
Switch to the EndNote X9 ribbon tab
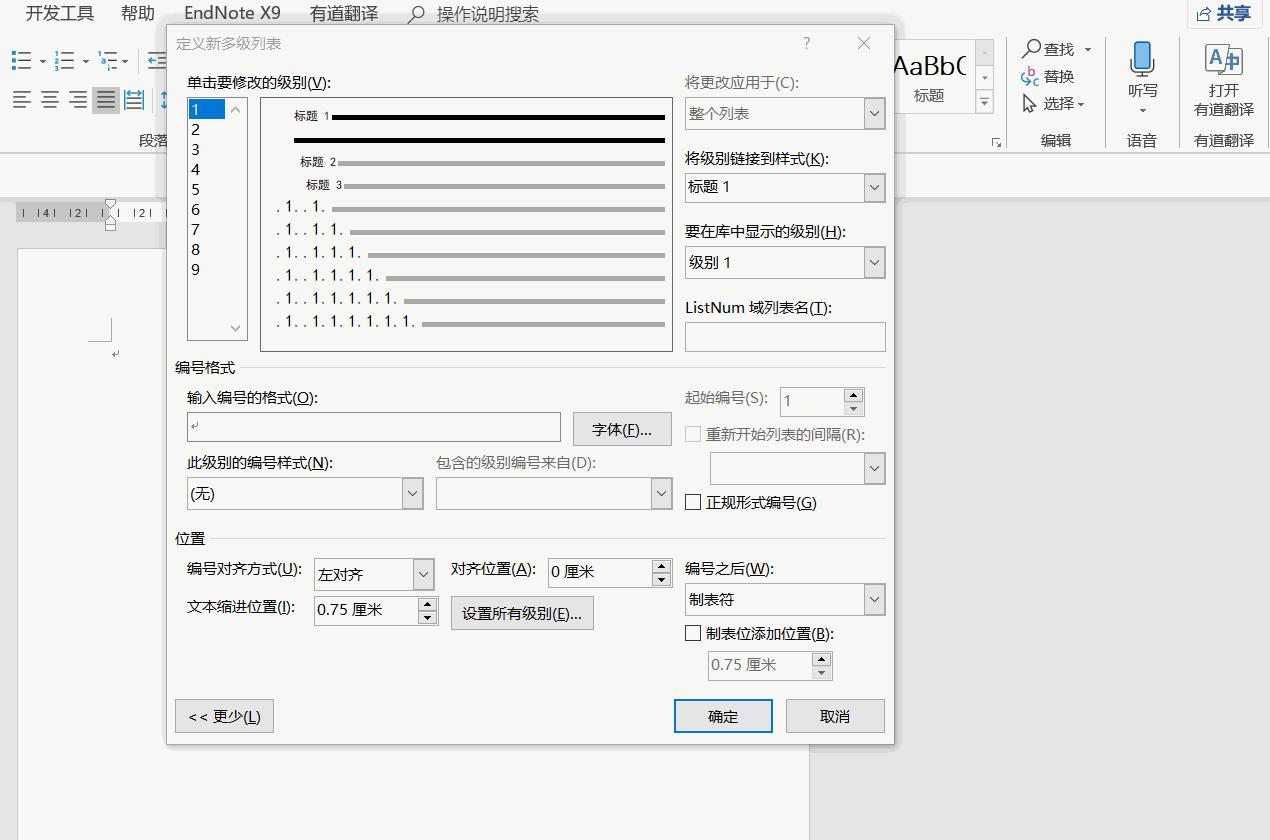click(x=232, y=13)
